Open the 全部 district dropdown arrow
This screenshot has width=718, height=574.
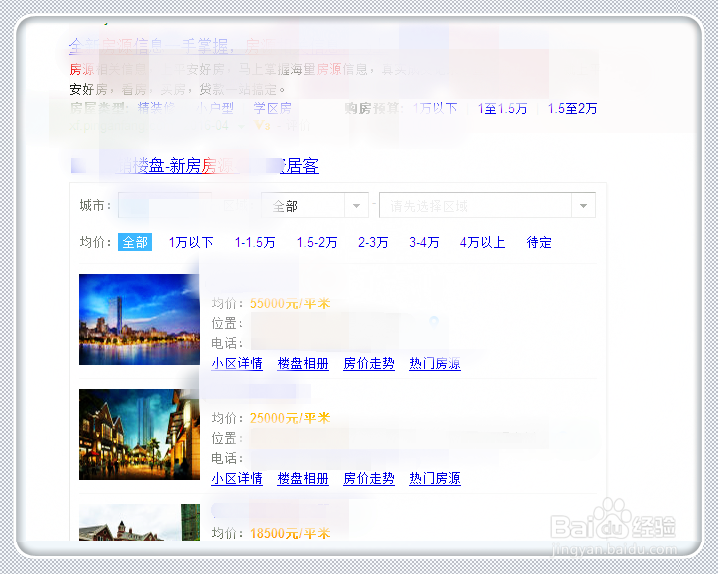click(x=356, y=206)
